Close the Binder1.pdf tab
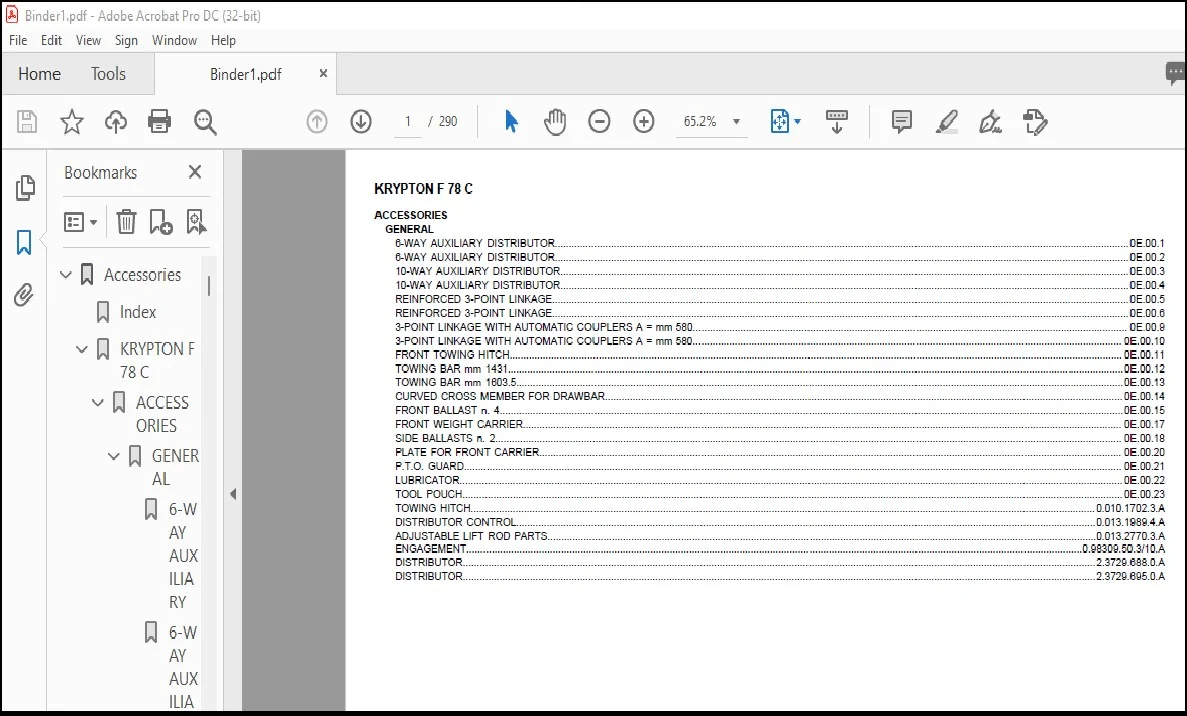 (323, 73)
